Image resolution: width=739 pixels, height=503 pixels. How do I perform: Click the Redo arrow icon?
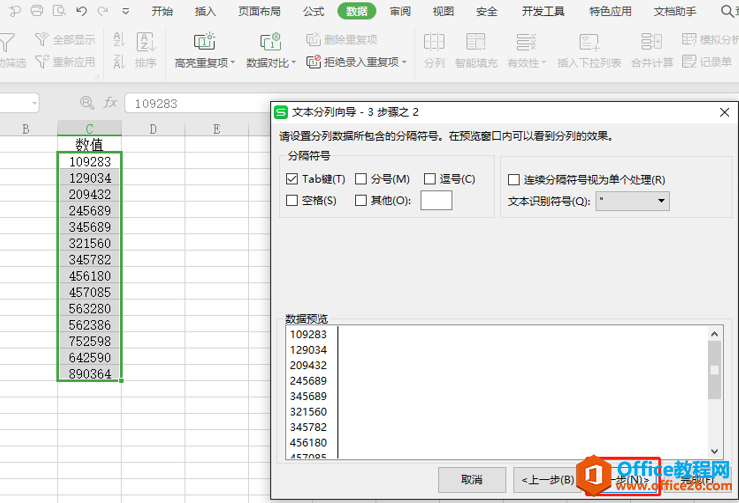click(x=103, y=10)
